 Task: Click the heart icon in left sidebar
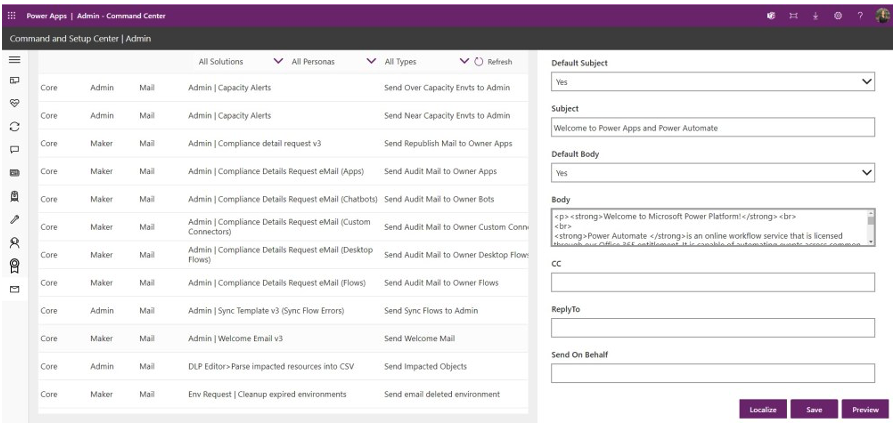pyautogui.click(x=14, y=103)
